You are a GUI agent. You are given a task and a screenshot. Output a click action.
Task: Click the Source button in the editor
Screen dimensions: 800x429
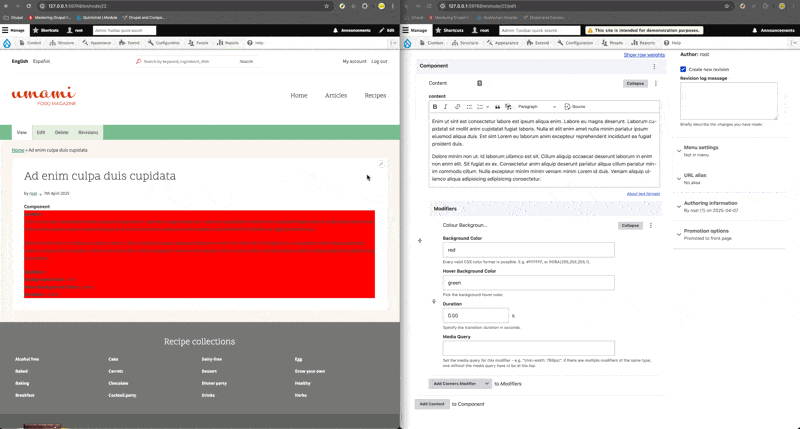(575, 106)
